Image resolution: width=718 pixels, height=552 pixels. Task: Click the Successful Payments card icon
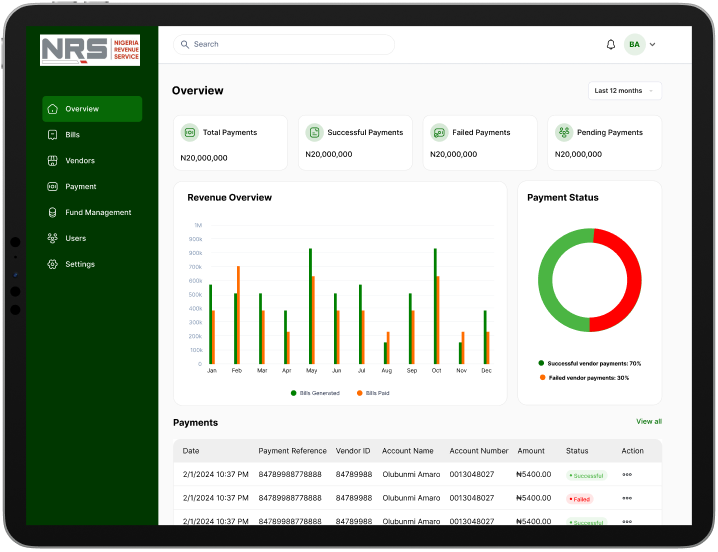(314, 133)
